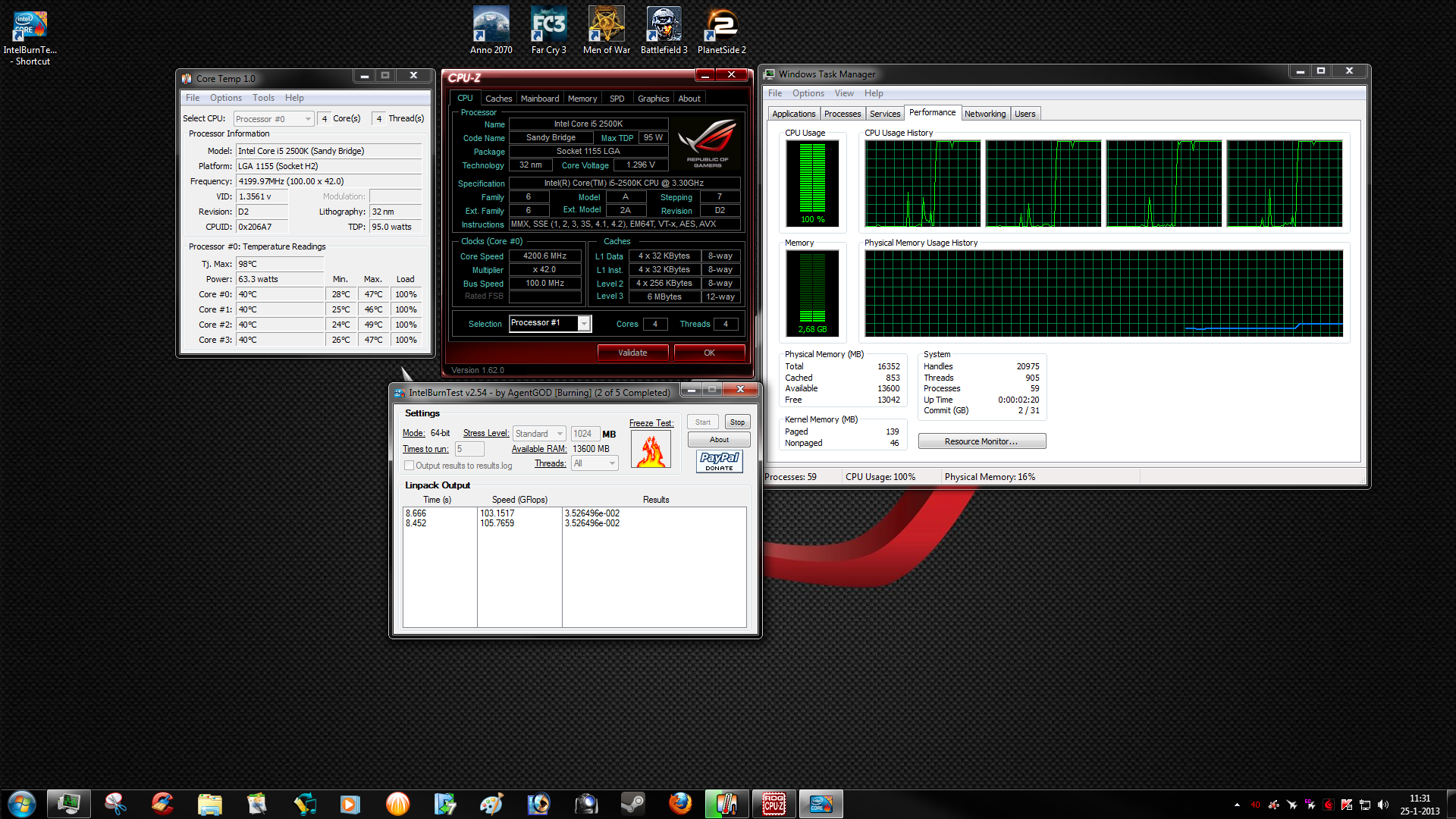Image resolution: width=1456 pixels, height=819 pixels.
Task: Launch Far Cry 3 desktop icon
Action: [x=548, y=31]
